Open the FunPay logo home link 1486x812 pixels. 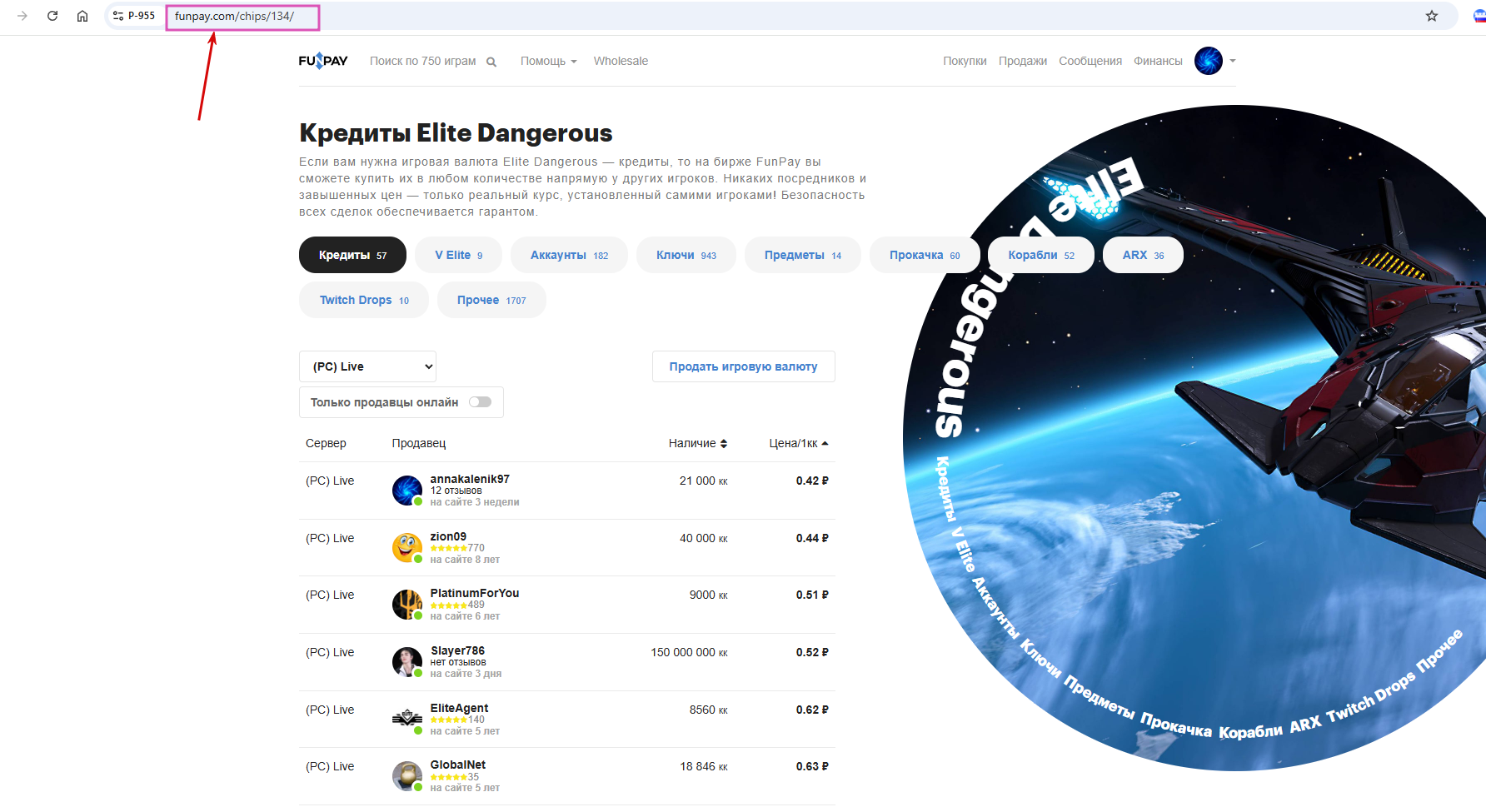tap(323, 61)
